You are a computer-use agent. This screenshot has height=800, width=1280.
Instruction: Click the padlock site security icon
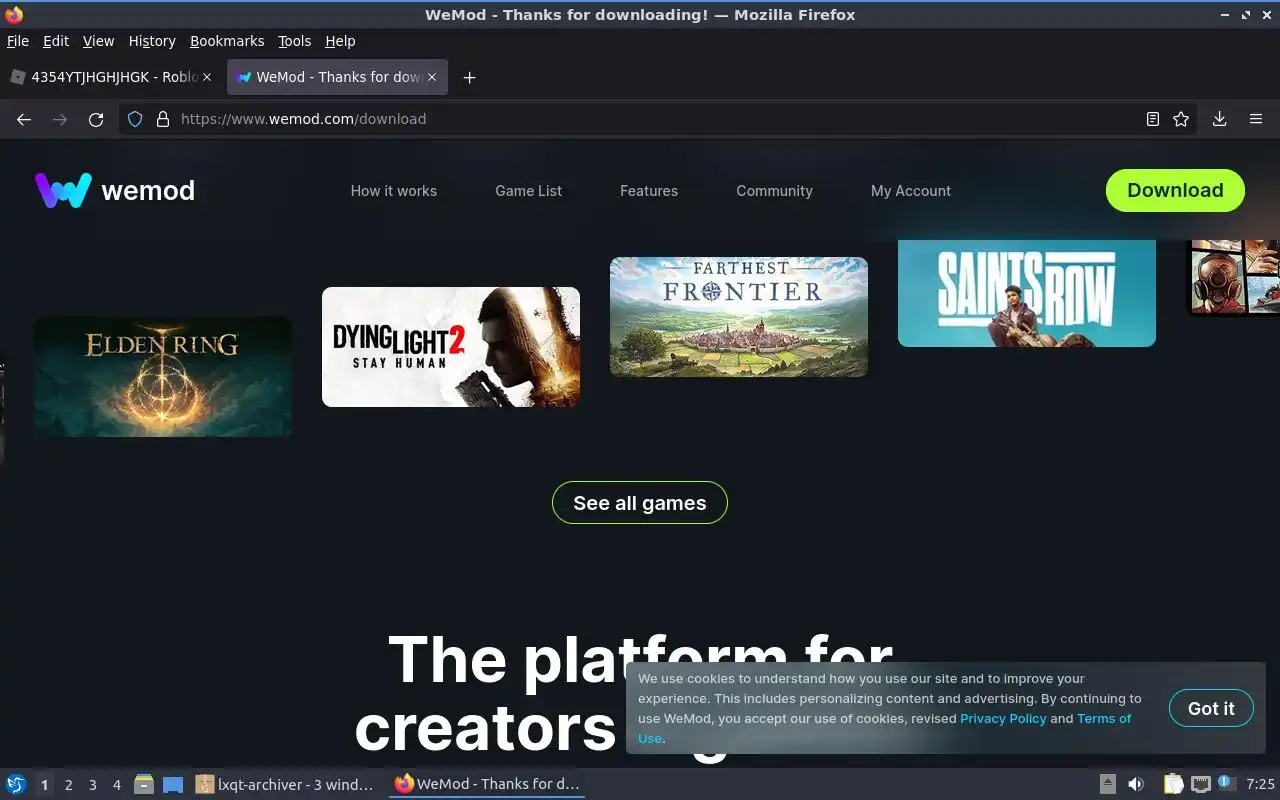tap(163, 119)
